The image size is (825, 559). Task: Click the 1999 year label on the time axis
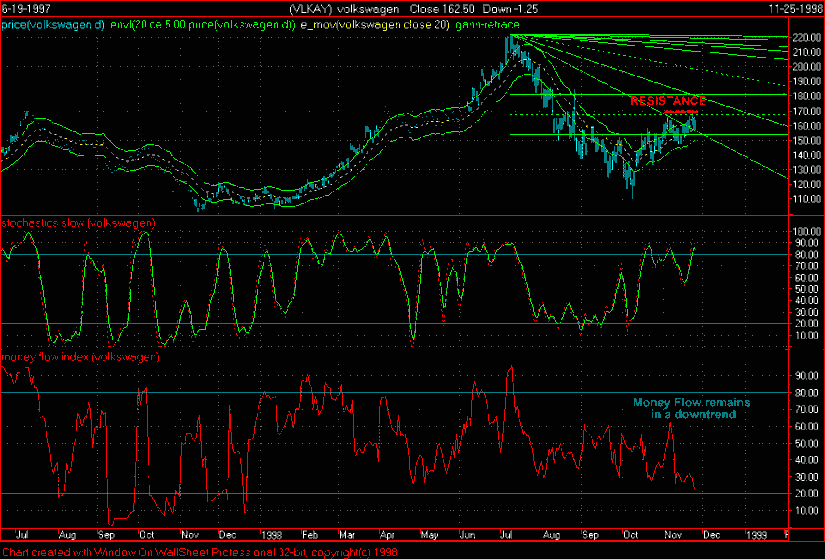[x=757, y=535]
